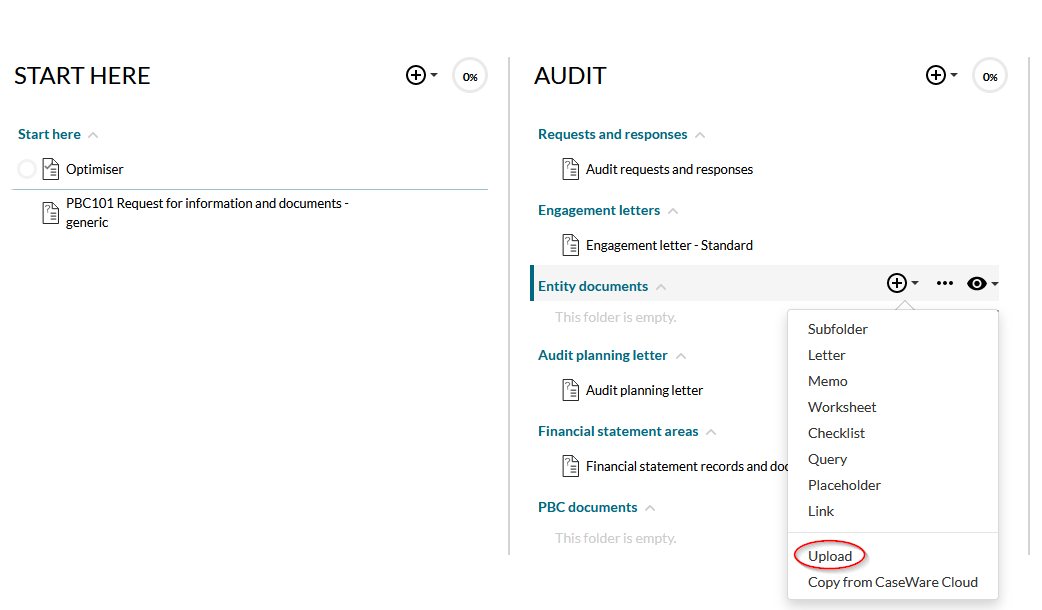Open the ellipsis options for Entity documents
The image size is (1042, 610).
(945, 283)
